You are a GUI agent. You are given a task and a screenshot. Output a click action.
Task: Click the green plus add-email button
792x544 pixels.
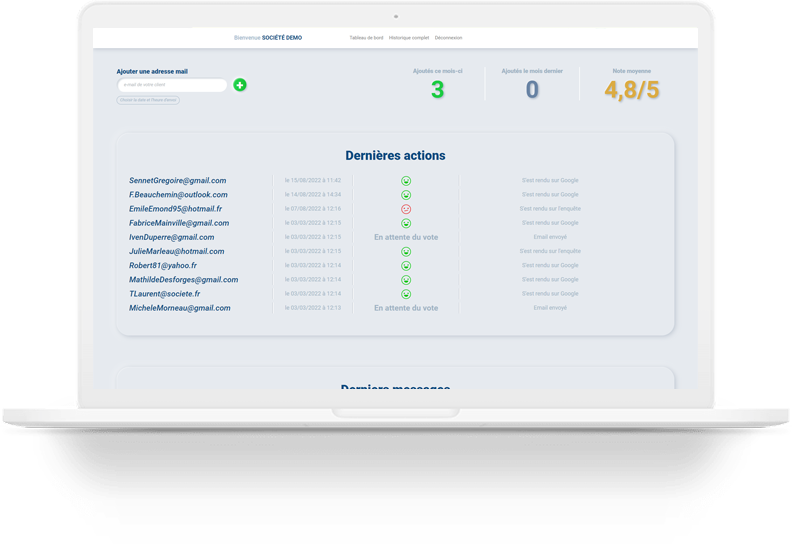[x=240, y=85]
